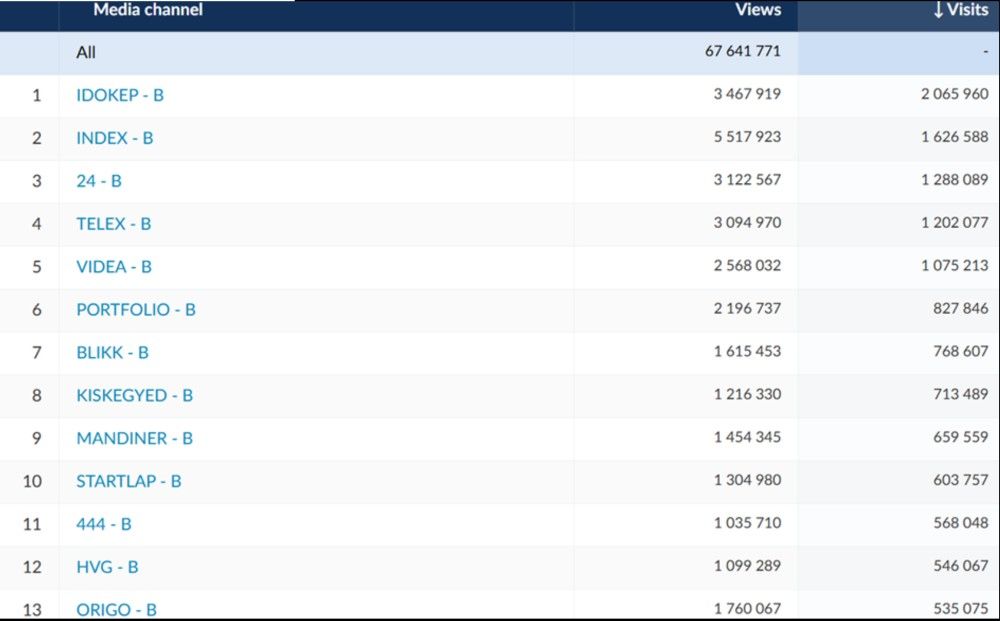The image size is (1000, 621).
Task: Select ORIGO visits value 535 075
Action: click(x=960, y=608)
